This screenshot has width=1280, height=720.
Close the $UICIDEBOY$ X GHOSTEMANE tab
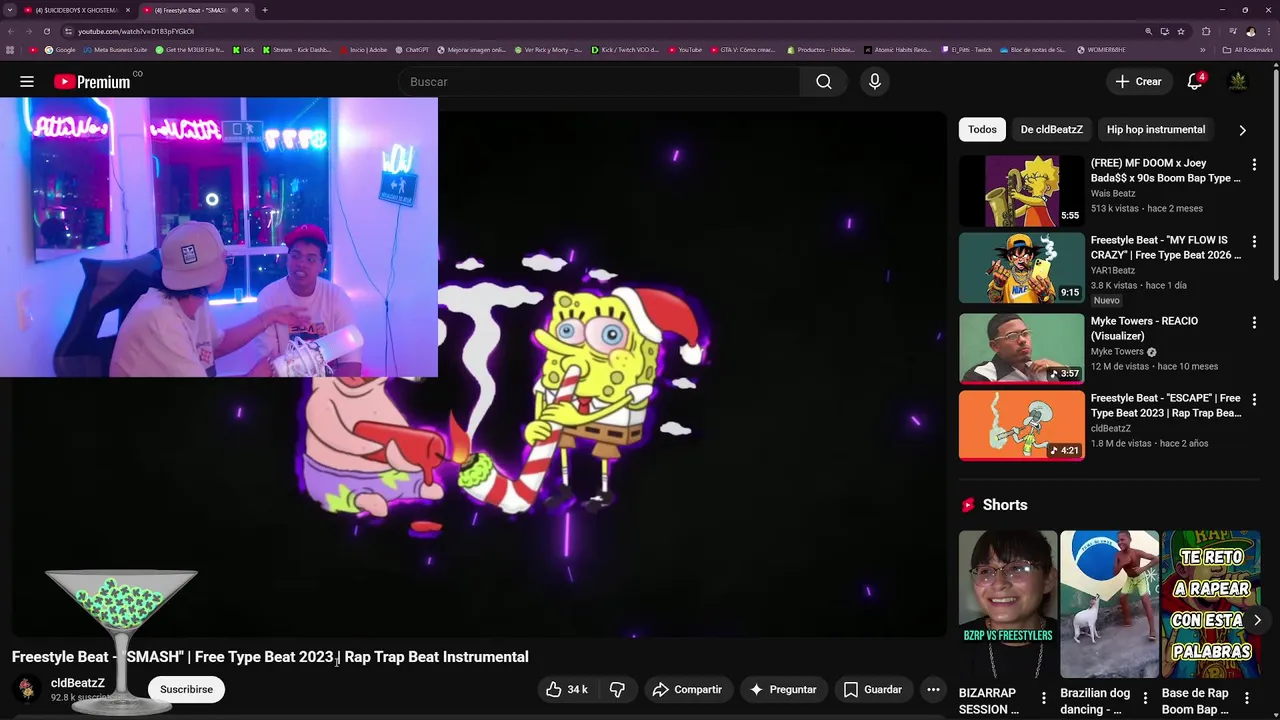127,10
